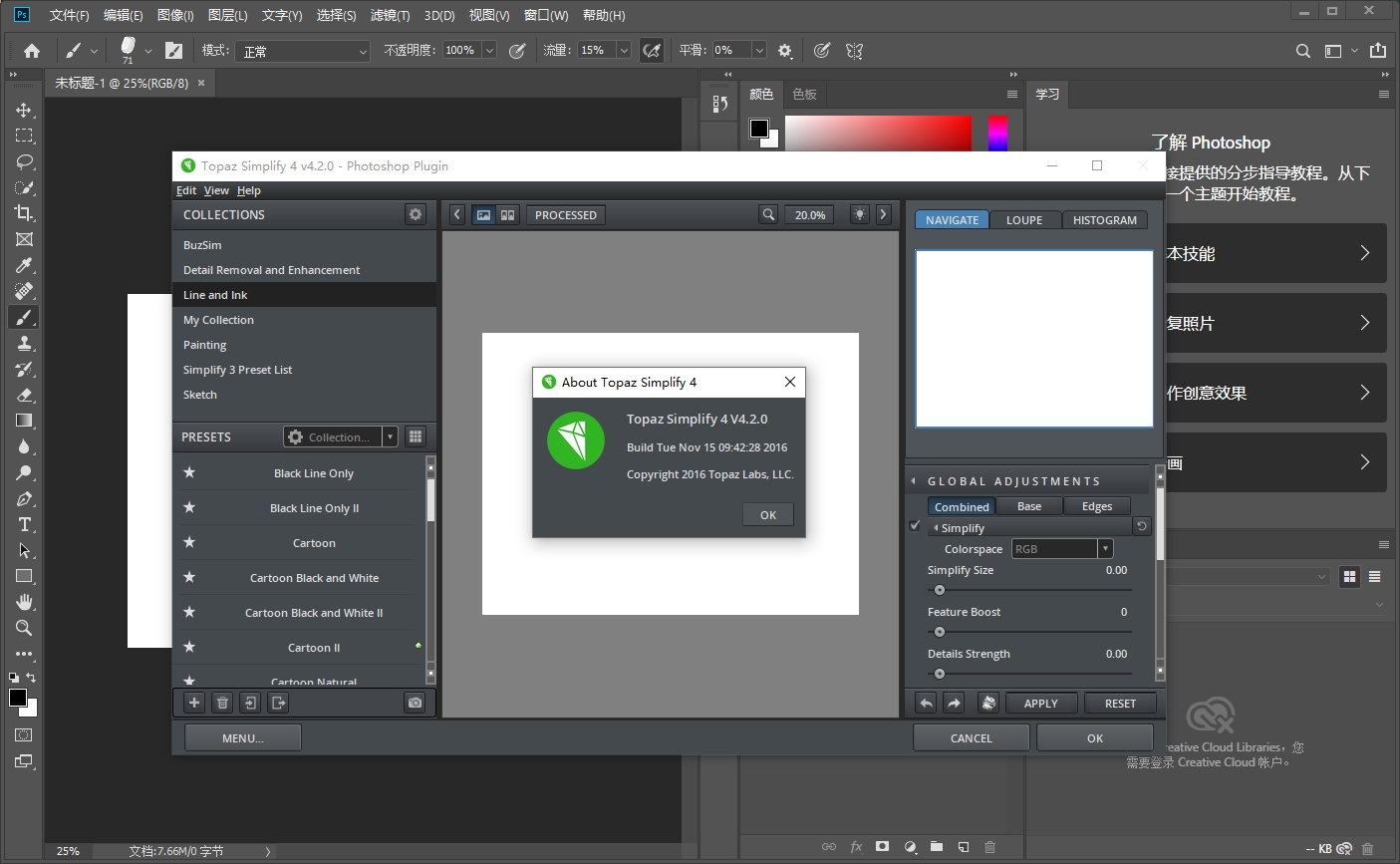Click the randomize dice icon
The width and height of the screenshot is (1400, 864).
(988, 704)
